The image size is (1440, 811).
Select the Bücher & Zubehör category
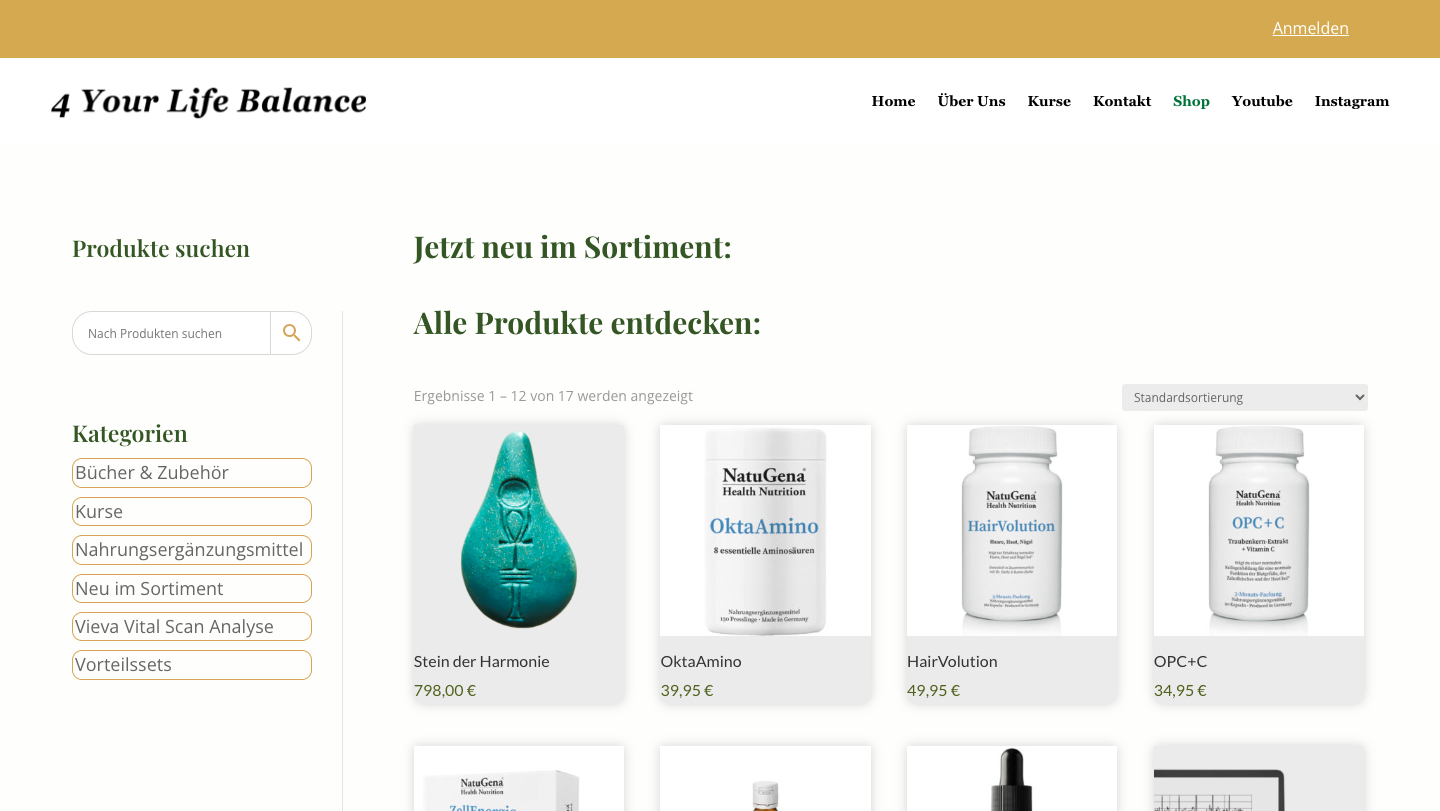point(192,473)
